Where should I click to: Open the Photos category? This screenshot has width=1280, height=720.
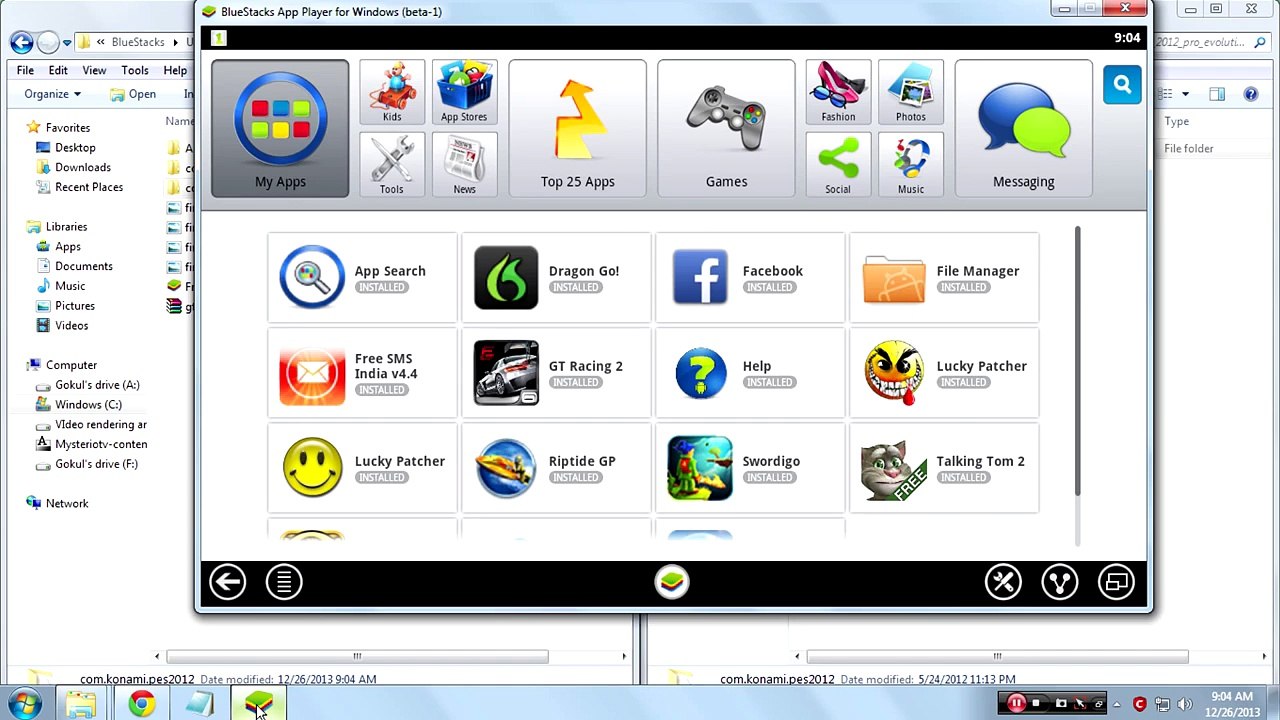911,92
